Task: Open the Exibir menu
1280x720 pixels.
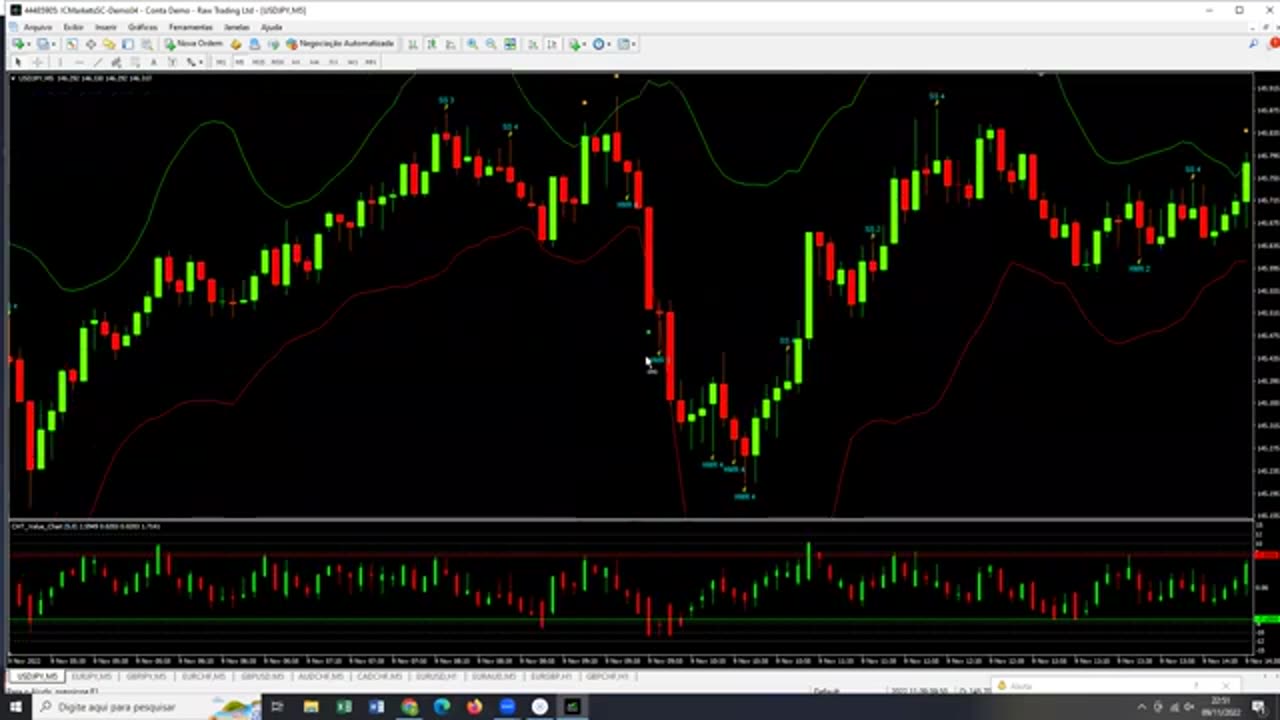Action: [74, 27]
